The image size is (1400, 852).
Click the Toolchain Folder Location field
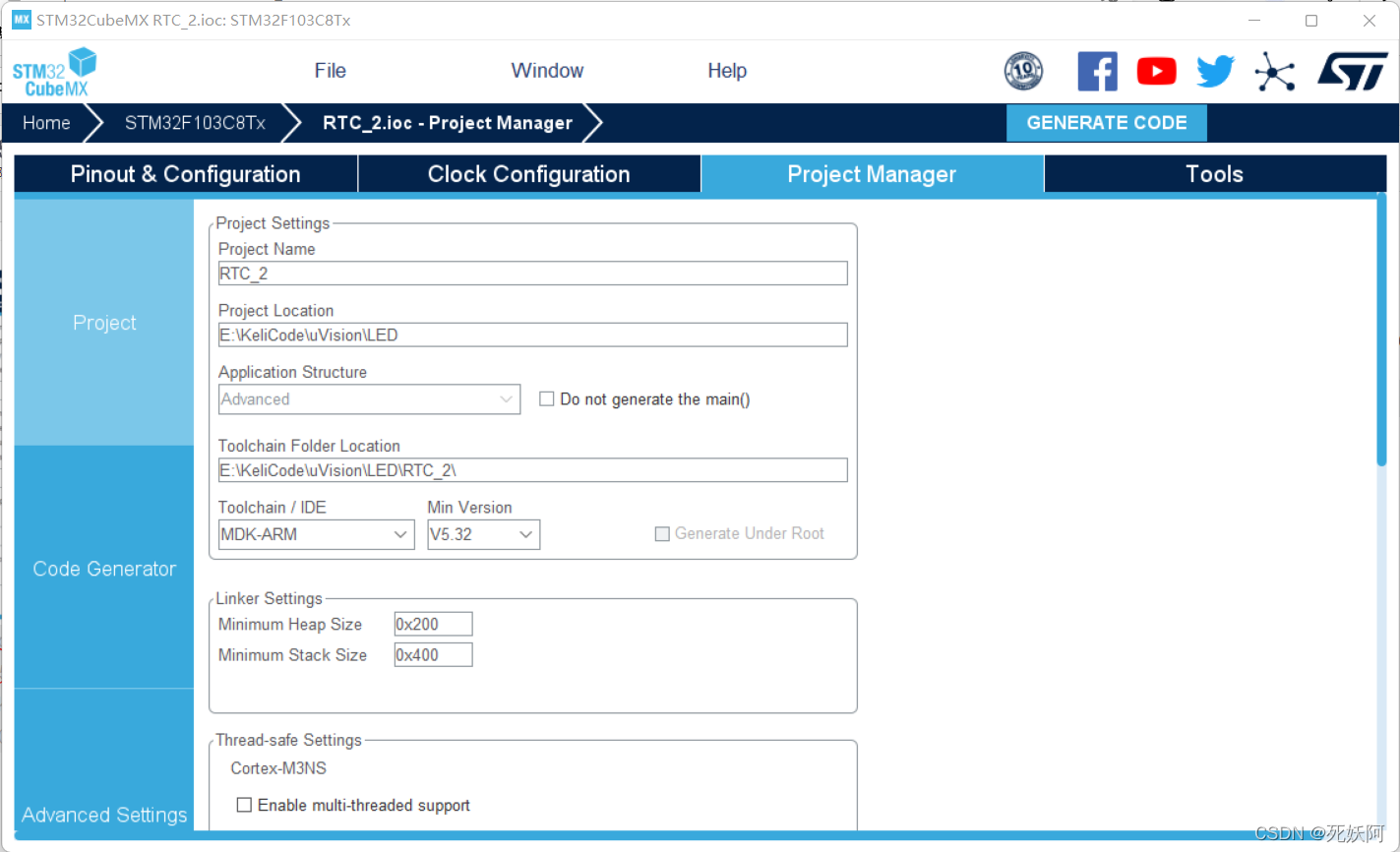[532, 470]
